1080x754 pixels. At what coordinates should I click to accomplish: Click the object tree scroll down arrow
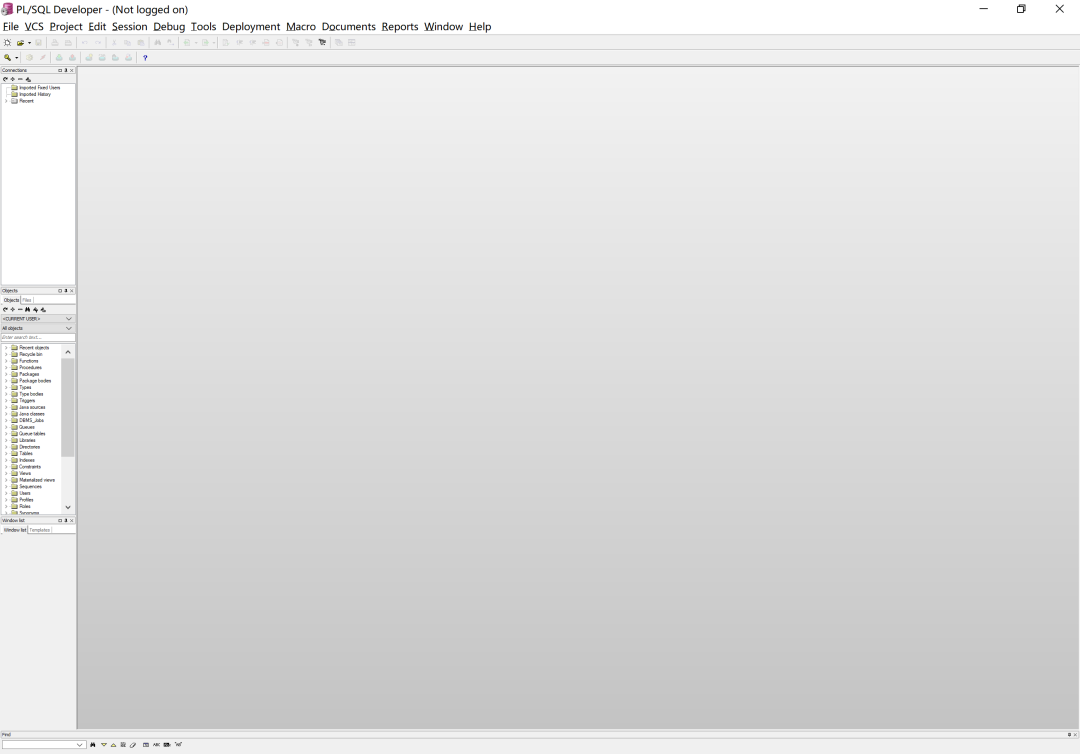point(68,507)
